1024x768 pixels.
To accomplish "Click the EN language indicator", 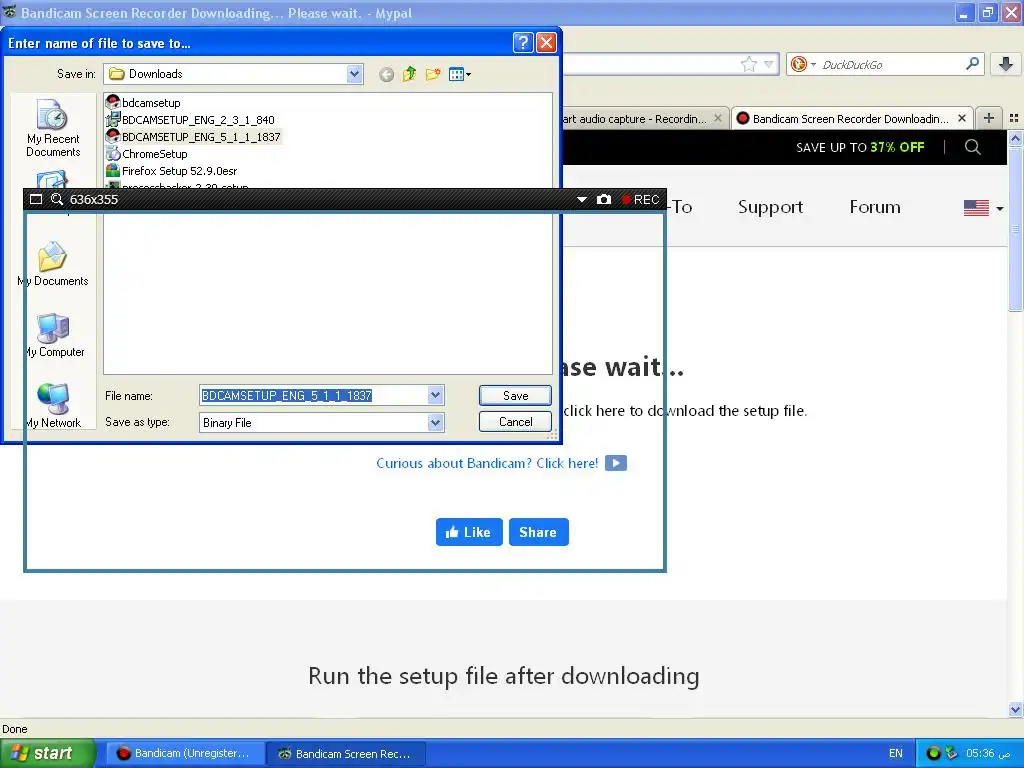I will (896, 753).
